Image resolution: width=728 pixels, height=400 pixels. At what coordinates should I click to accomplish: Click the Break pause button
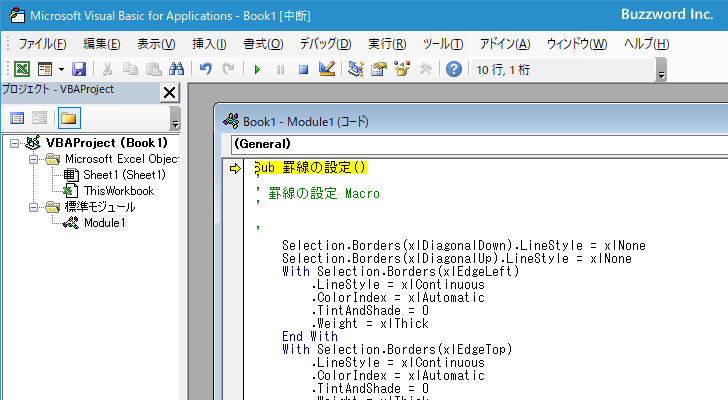(x=280, y=70)
